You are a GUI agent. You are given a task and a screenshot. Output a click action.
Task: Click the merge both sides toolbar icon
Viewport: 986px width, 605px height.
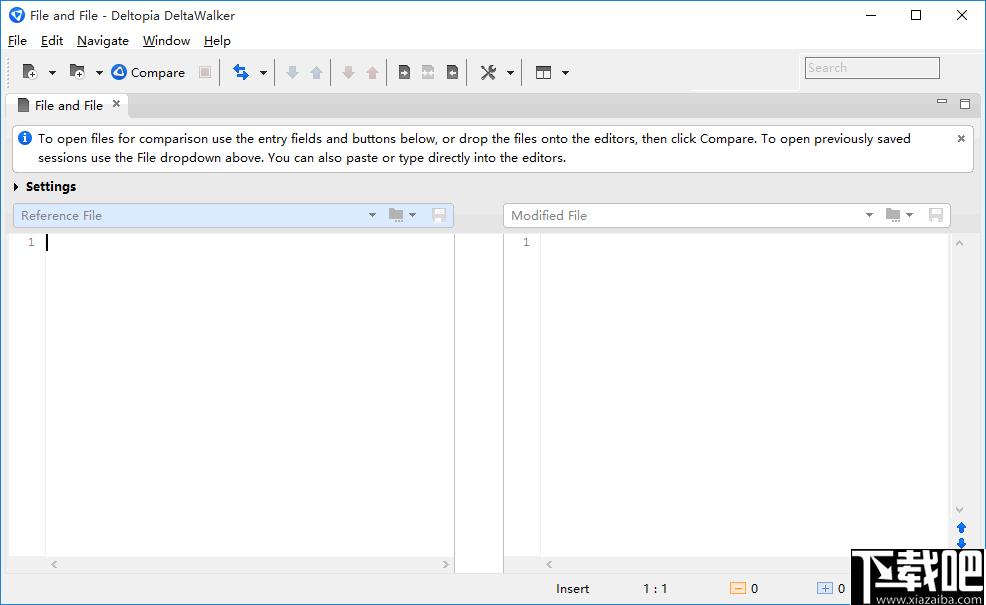pyautogui.click(x=428, y=72)
